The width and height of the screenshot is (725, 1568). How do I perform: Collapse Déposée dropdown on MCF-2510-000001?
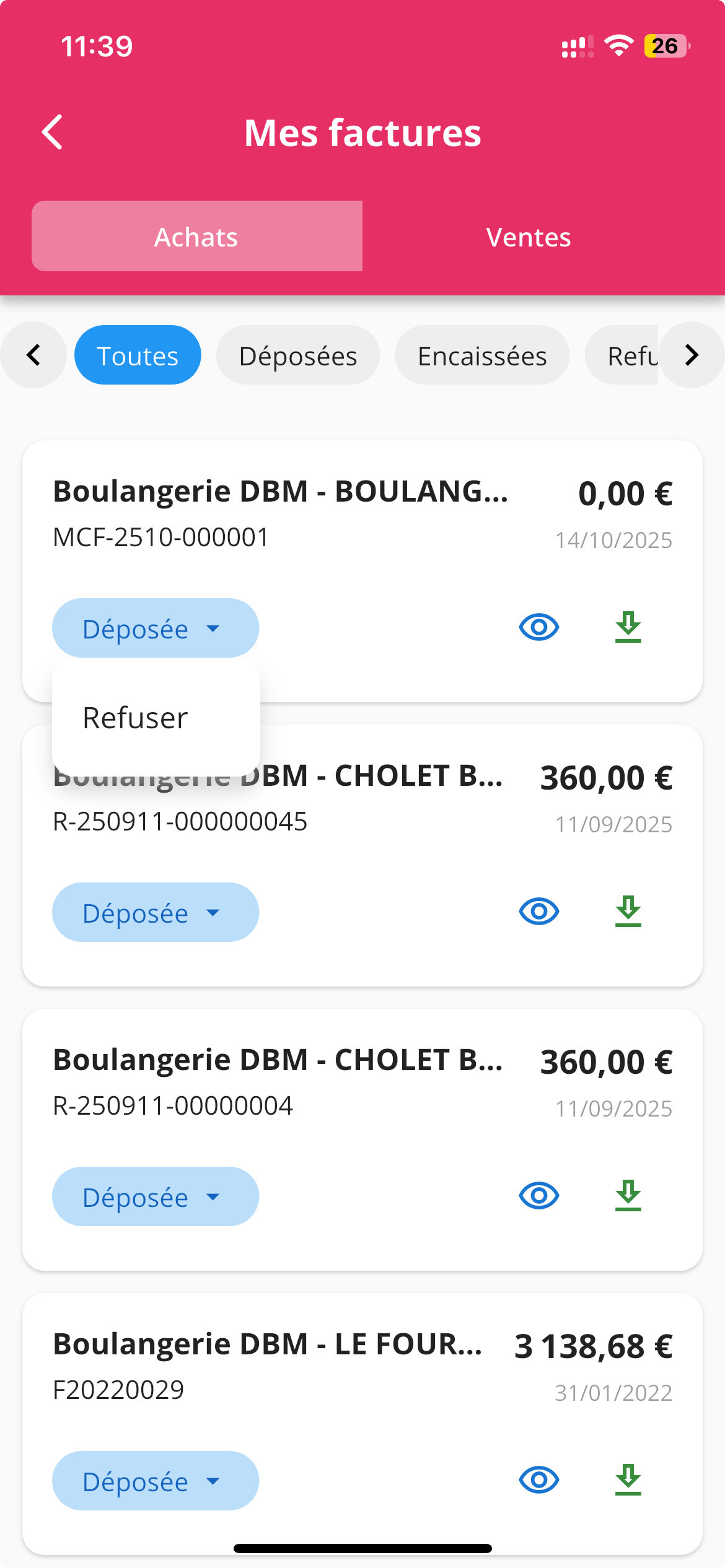coord(155,629)
